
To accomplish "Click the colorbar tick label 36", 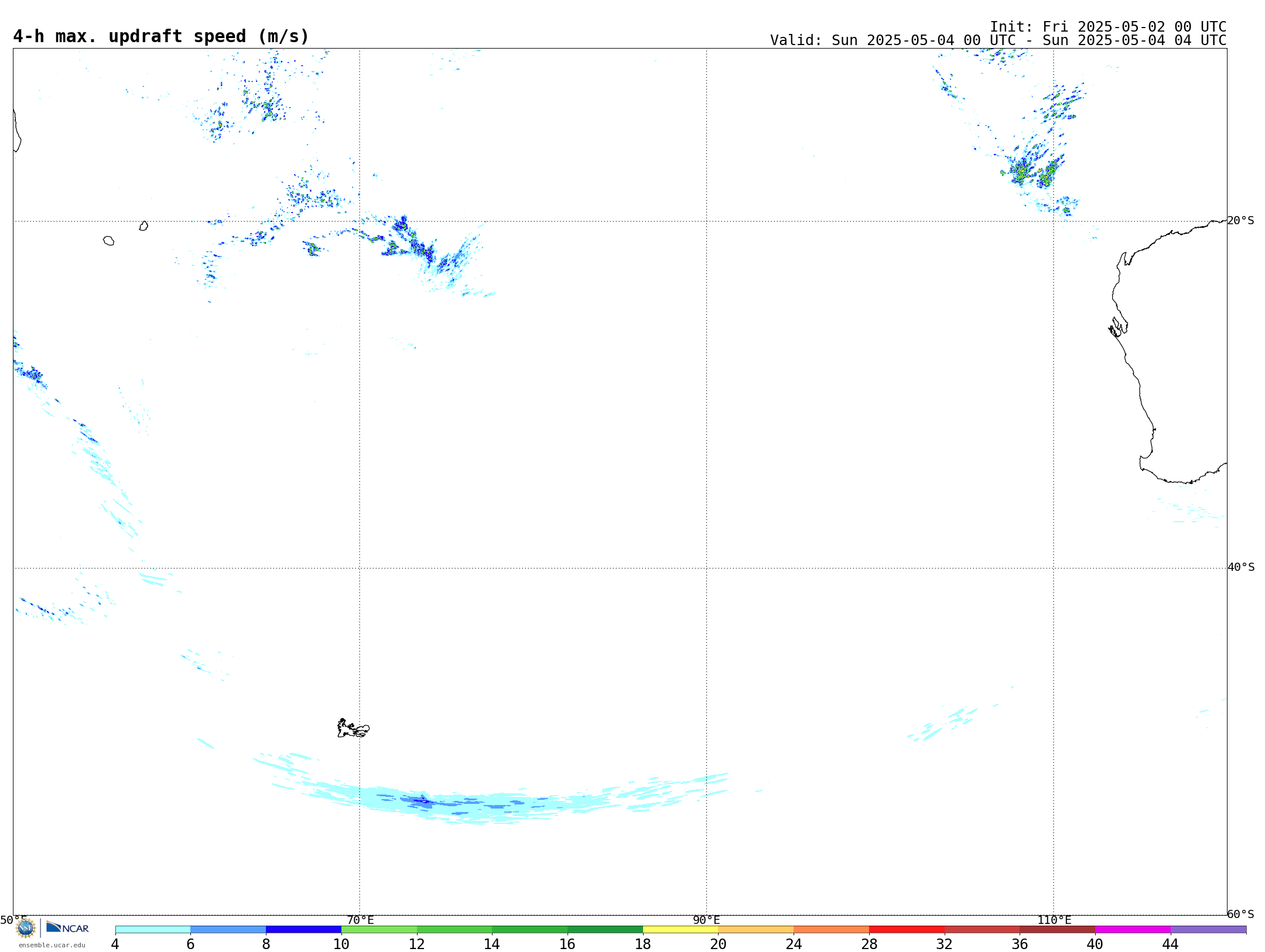I will (x=1020, y=944).
